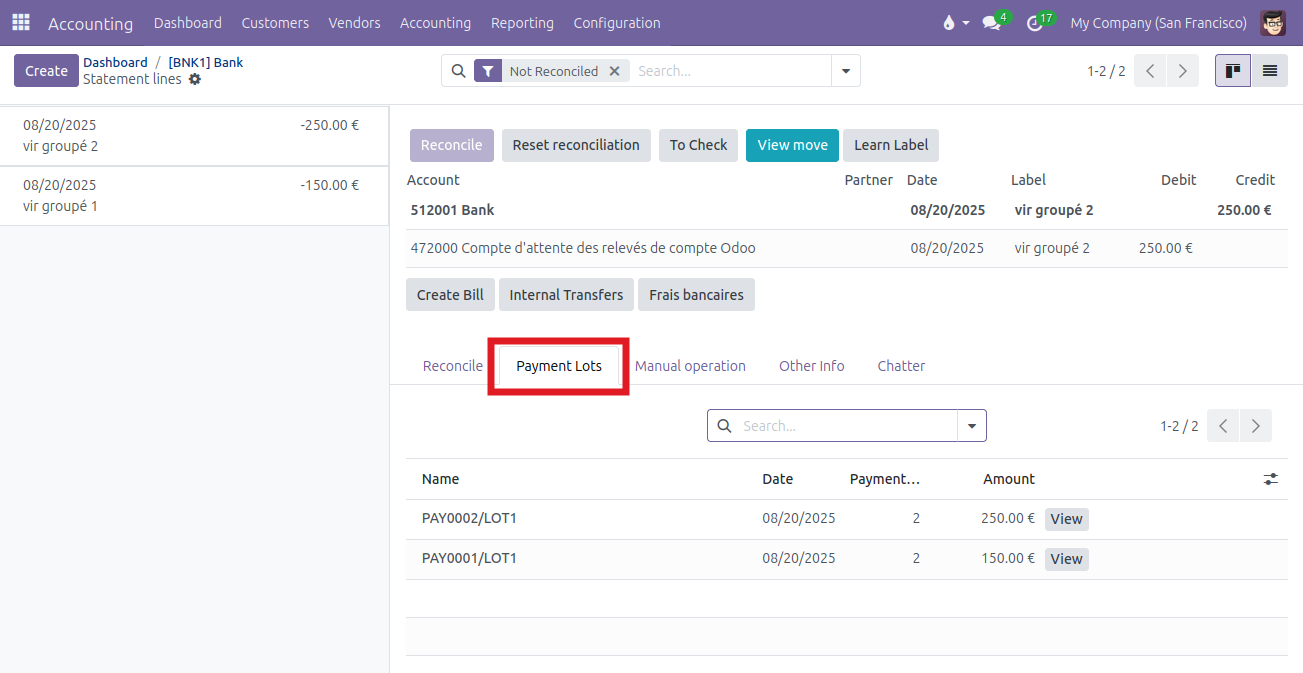View payment lot PAY0001/LOT1
Viewport: 1303px width, 673px height.
[1066, 559]
